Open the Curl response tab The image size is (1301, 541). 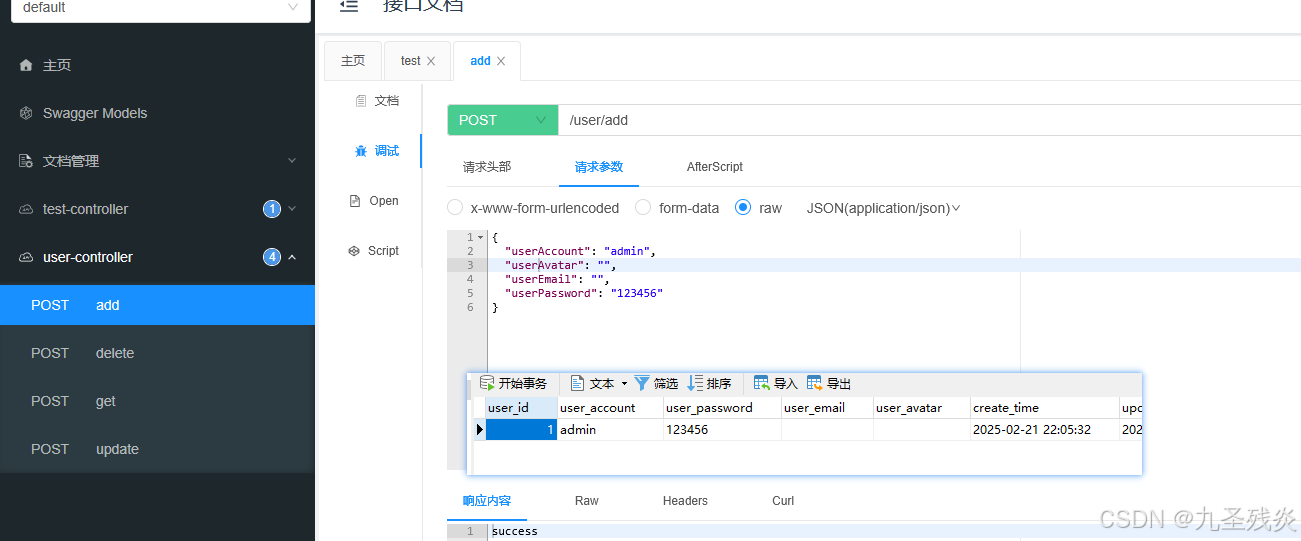(783, 501)
